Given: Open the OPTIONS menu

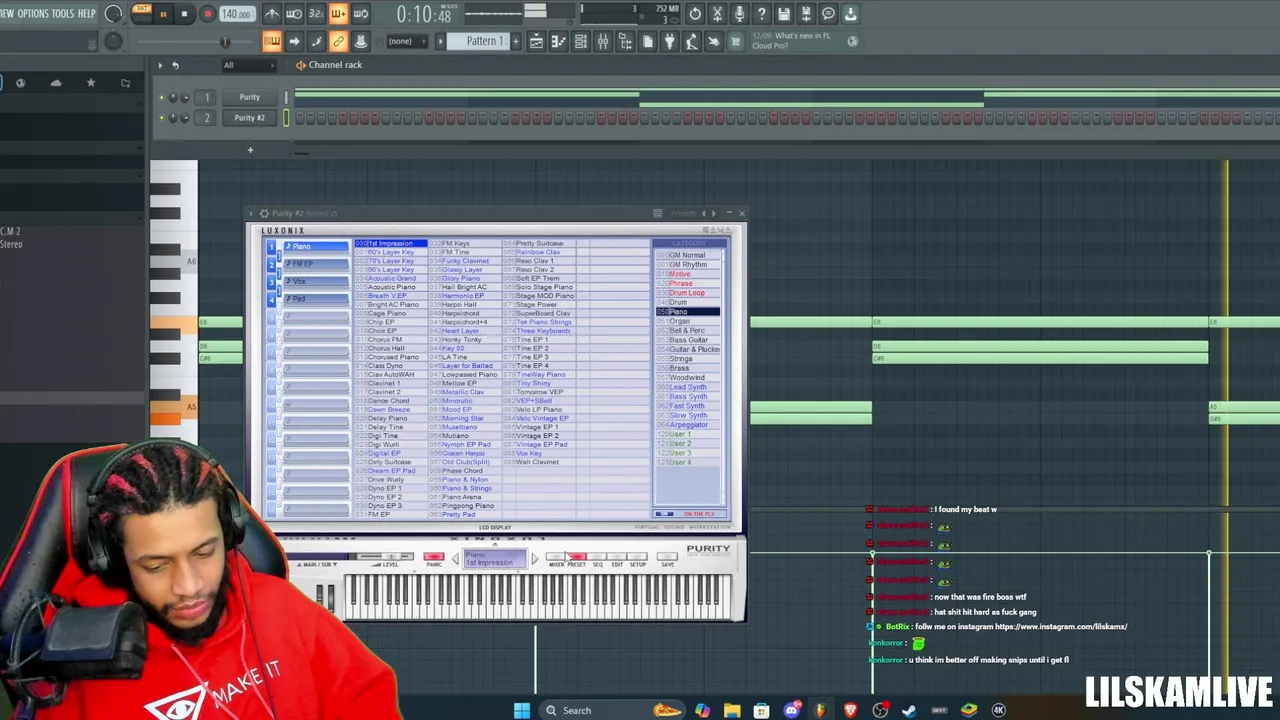Looking at the screenshot, I should [32, 14].
